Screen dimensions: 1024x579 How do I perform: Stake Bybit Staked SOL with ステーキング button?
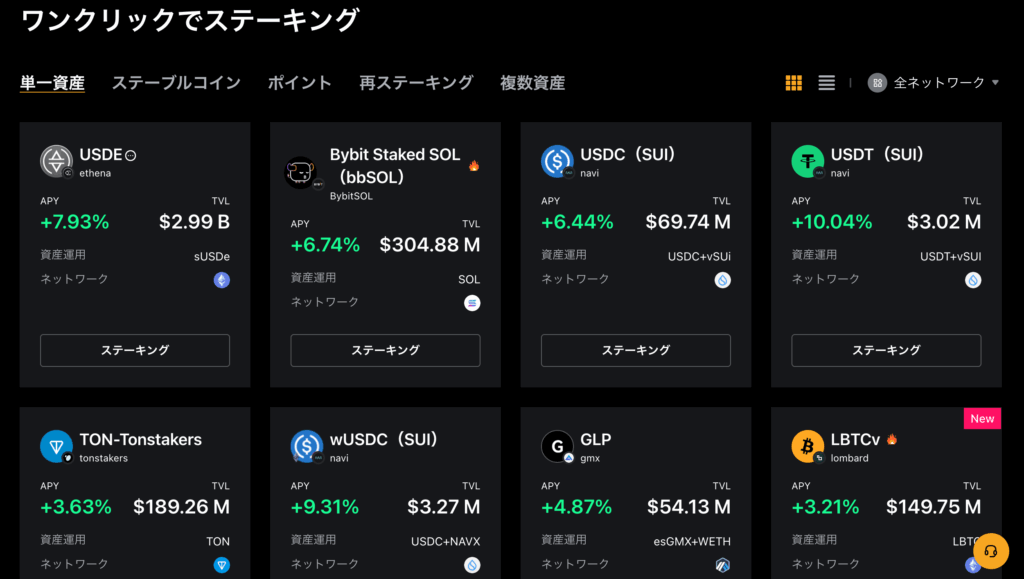pos(385,351)
